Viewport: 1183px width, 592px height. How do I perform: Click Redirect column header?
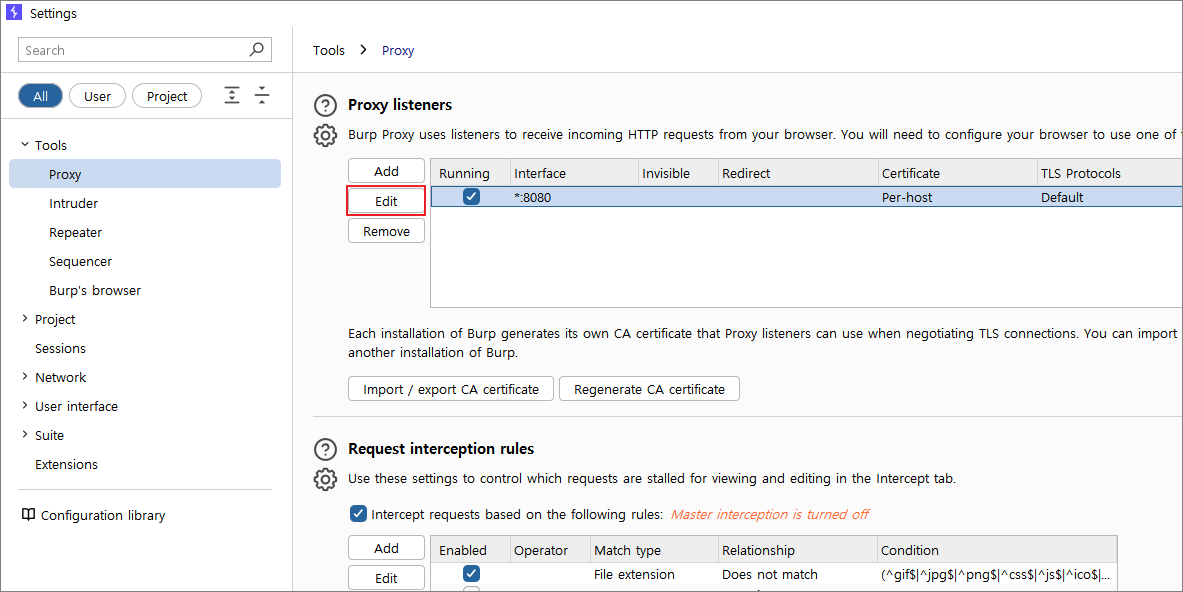798,173
